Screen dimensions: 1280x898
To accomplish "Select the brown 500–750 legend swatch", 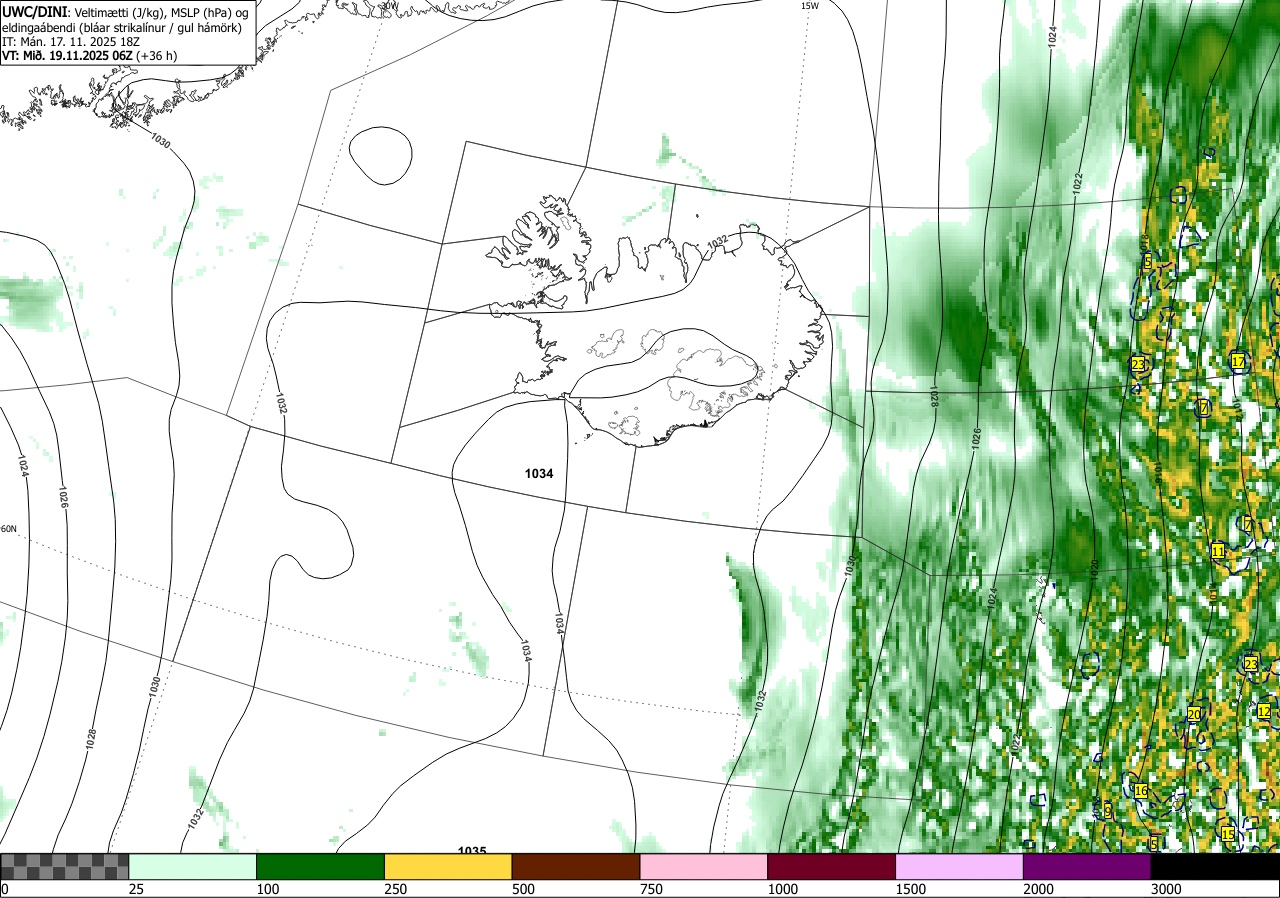I will tap(576, 866).
